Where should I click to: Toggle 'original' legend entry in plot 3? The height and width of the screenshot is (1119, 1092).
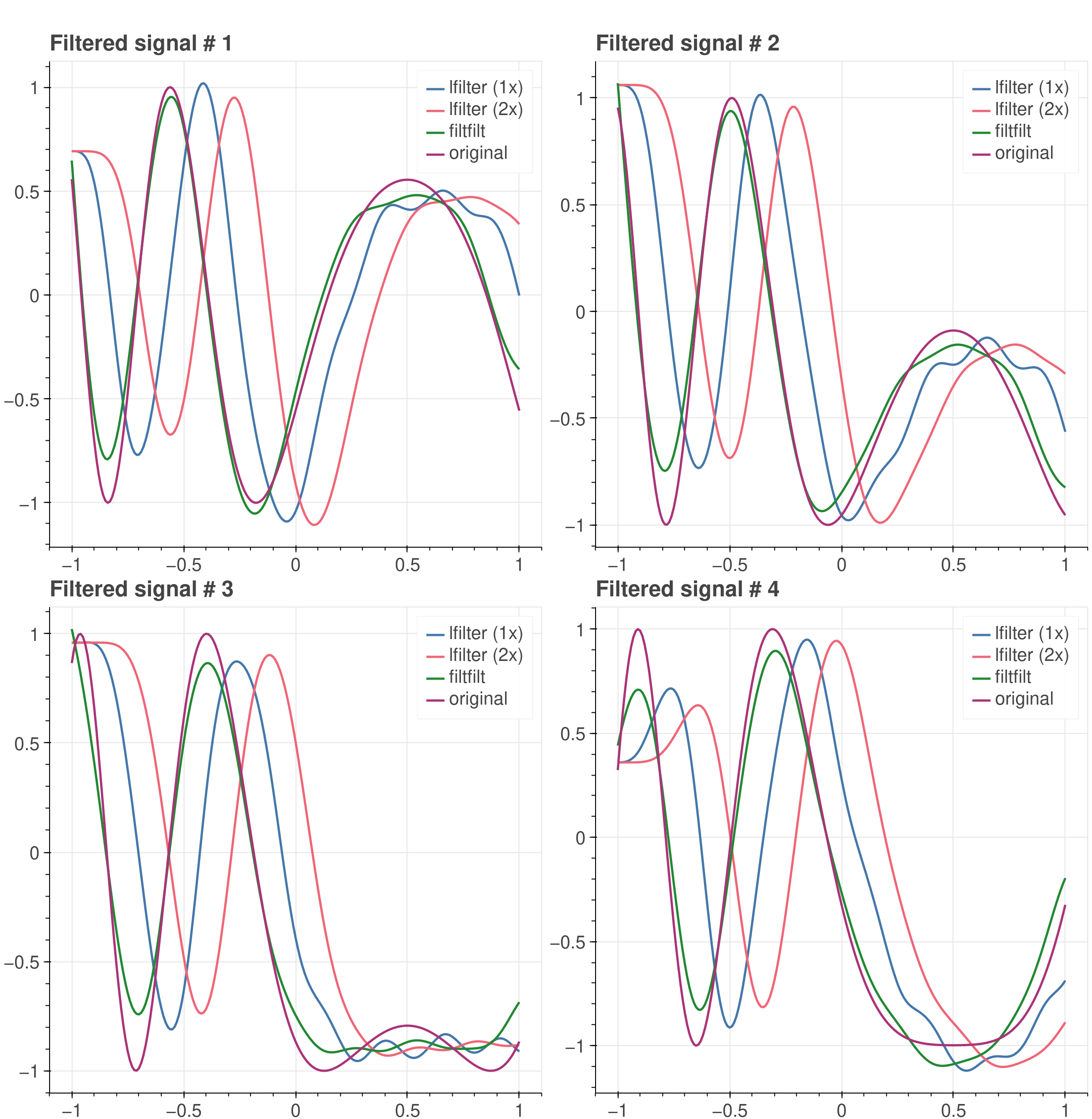[467, 700]
